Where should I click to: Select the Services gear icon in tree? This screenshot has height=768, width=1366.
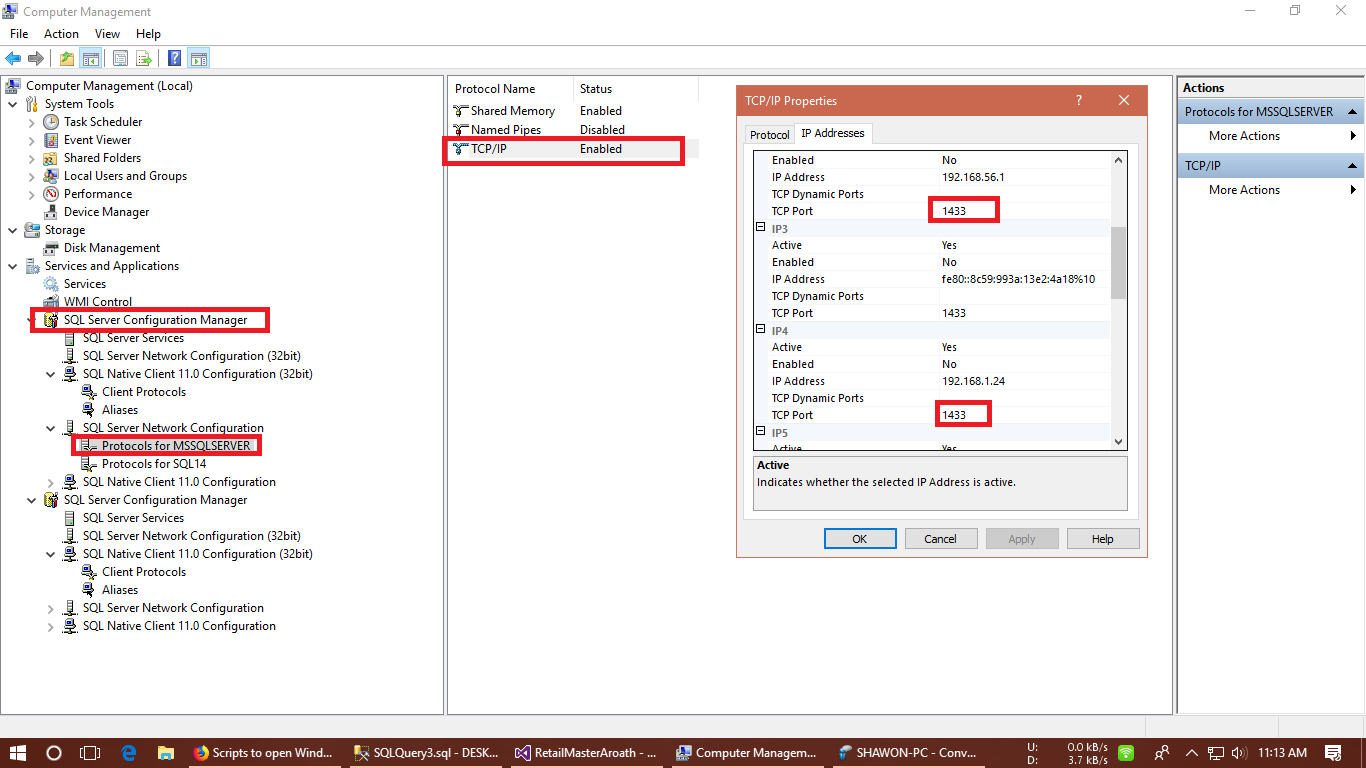pos(51,284)
